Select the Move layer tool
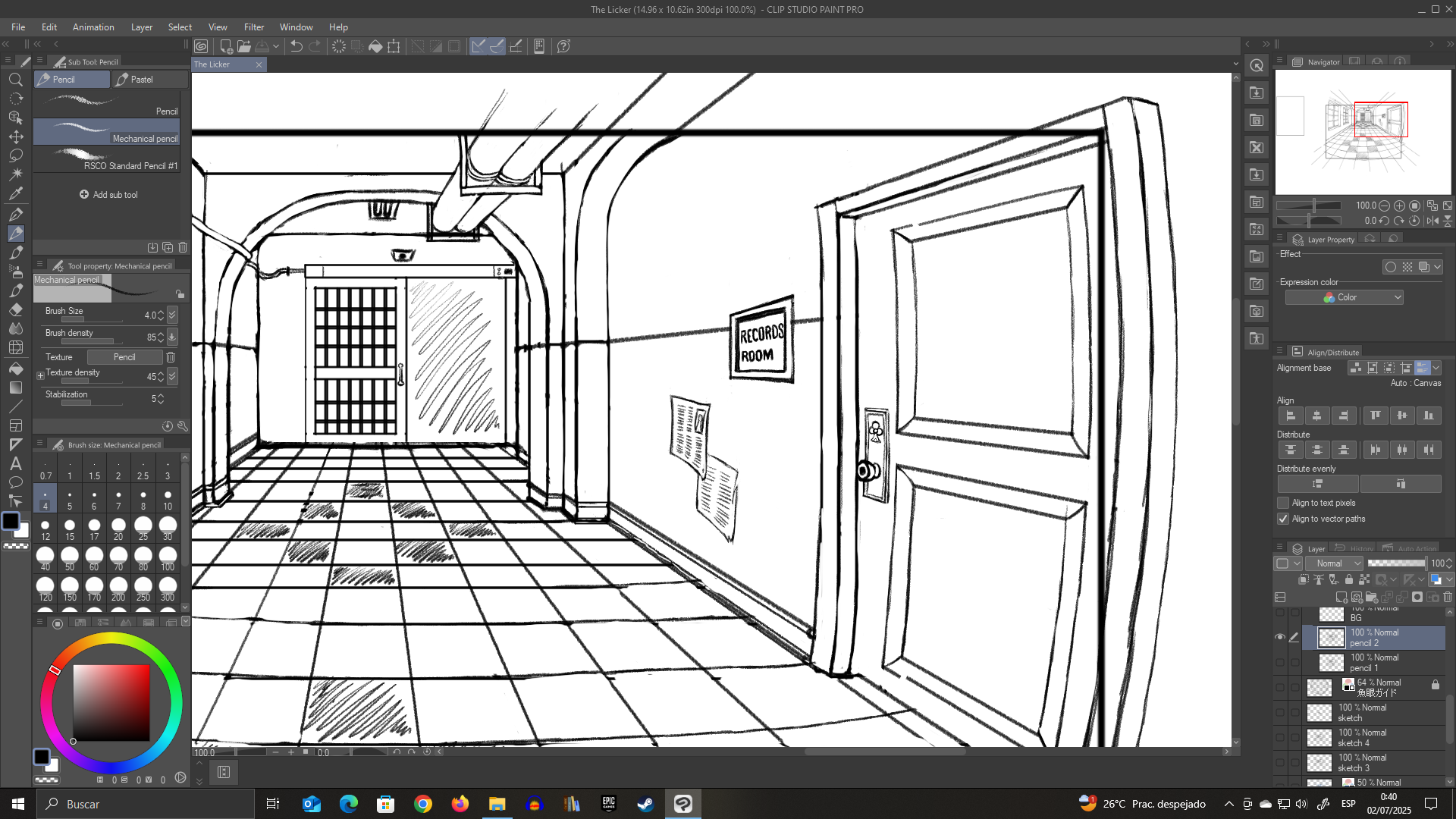This screenshot has height=819, width=1456. (x=16, y=136)
